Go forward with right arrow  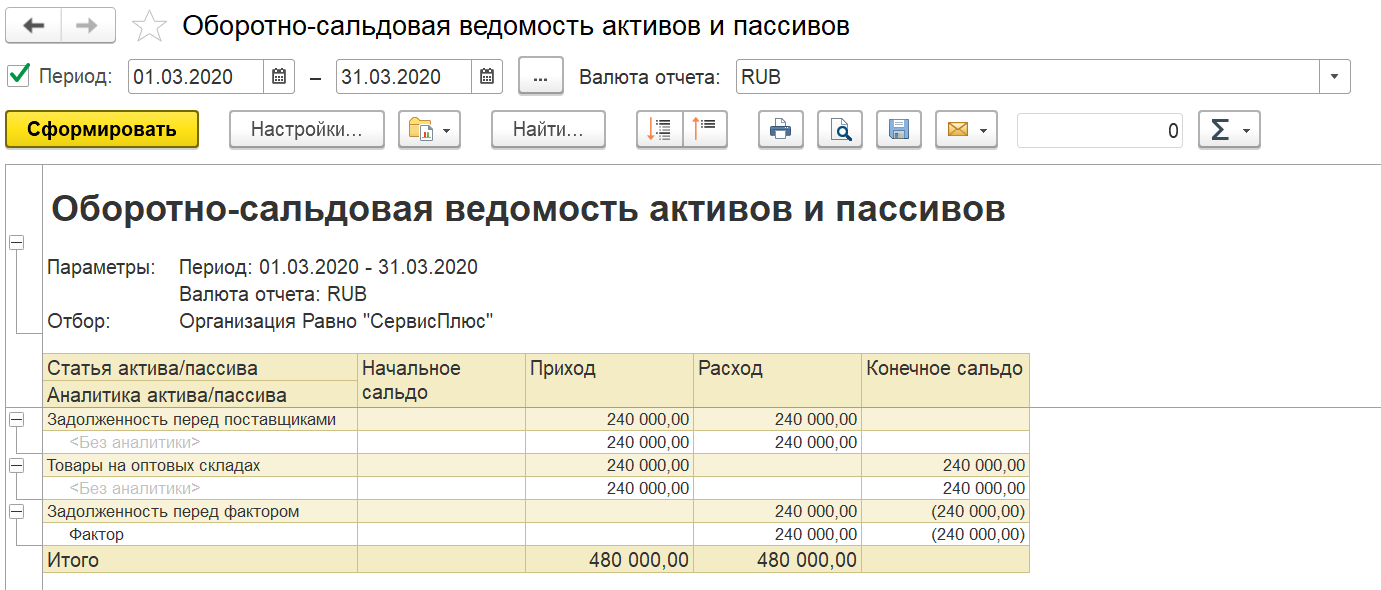87,26
